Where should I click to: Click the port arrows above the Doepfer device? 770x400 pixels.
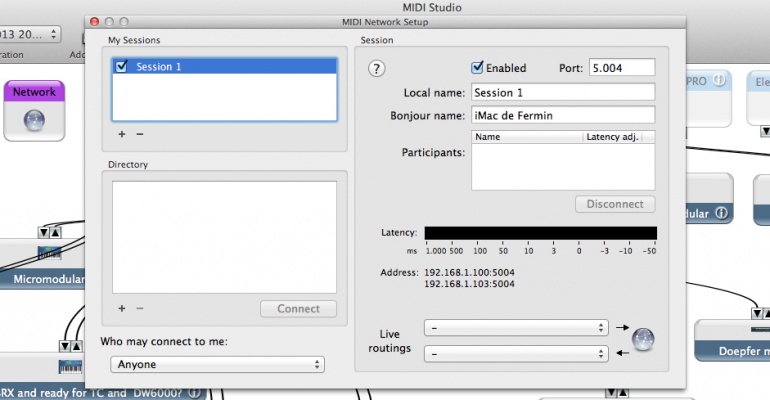pyautogui.click(x=761, y=313)
